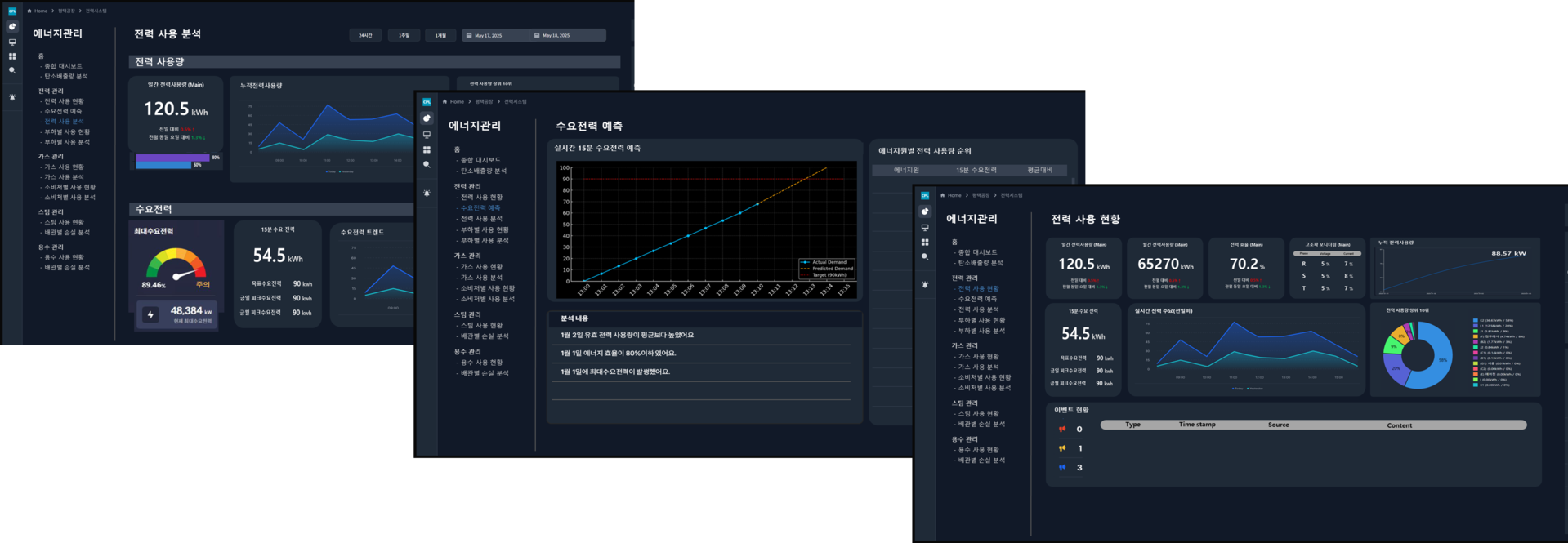Viewport: 1568px width, 543px height.
Task: Click the May 18, 2025 end date field
Action: [568, 35]
